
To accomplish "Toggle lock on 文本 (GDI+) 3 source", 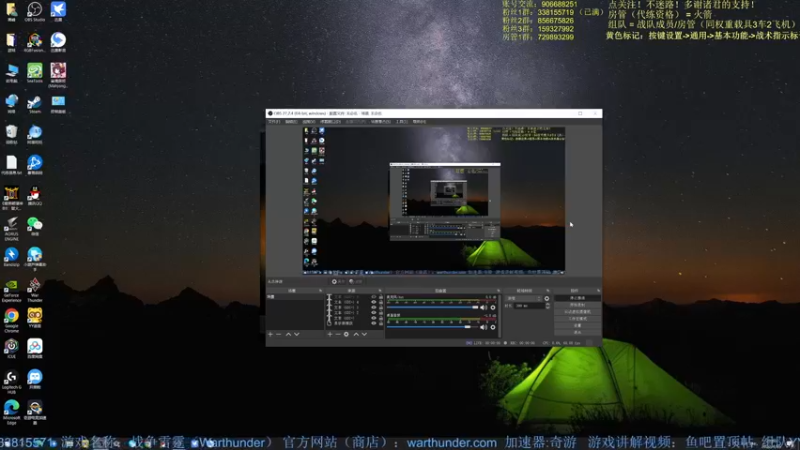I will 381,308.
